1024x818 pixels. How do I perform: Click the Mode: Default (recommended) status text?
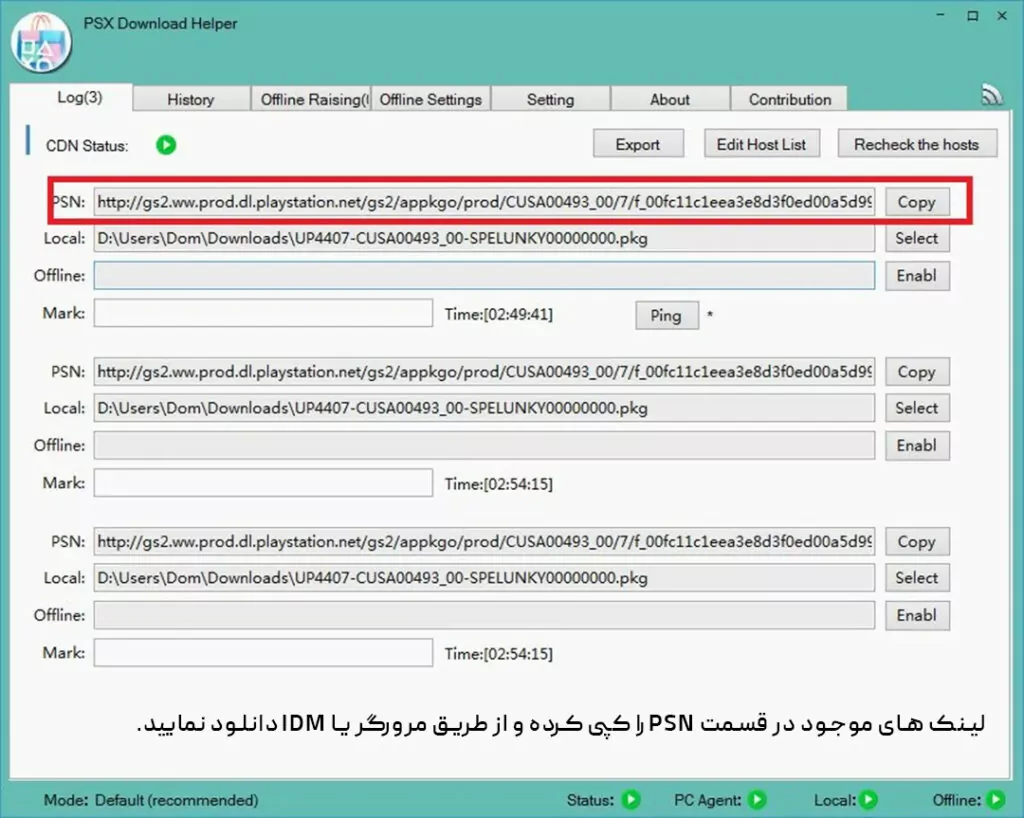pyautogui.click(x=151, y=800)
